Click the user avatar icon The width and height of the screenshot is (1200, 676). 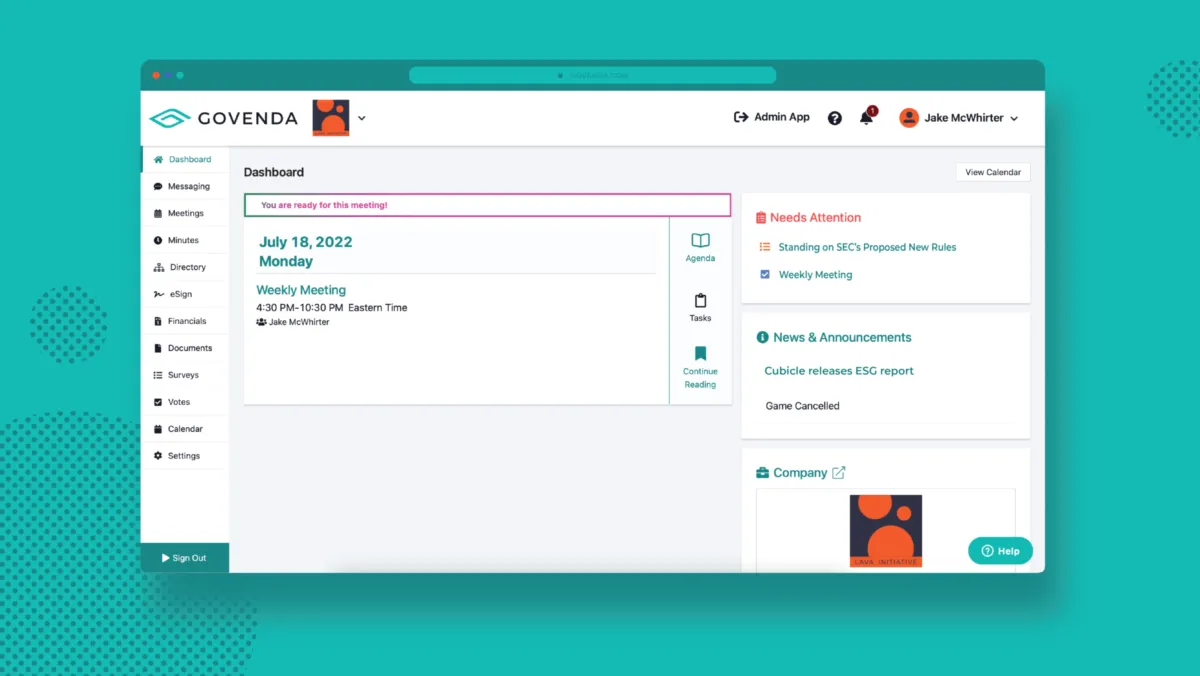[909, 118]
